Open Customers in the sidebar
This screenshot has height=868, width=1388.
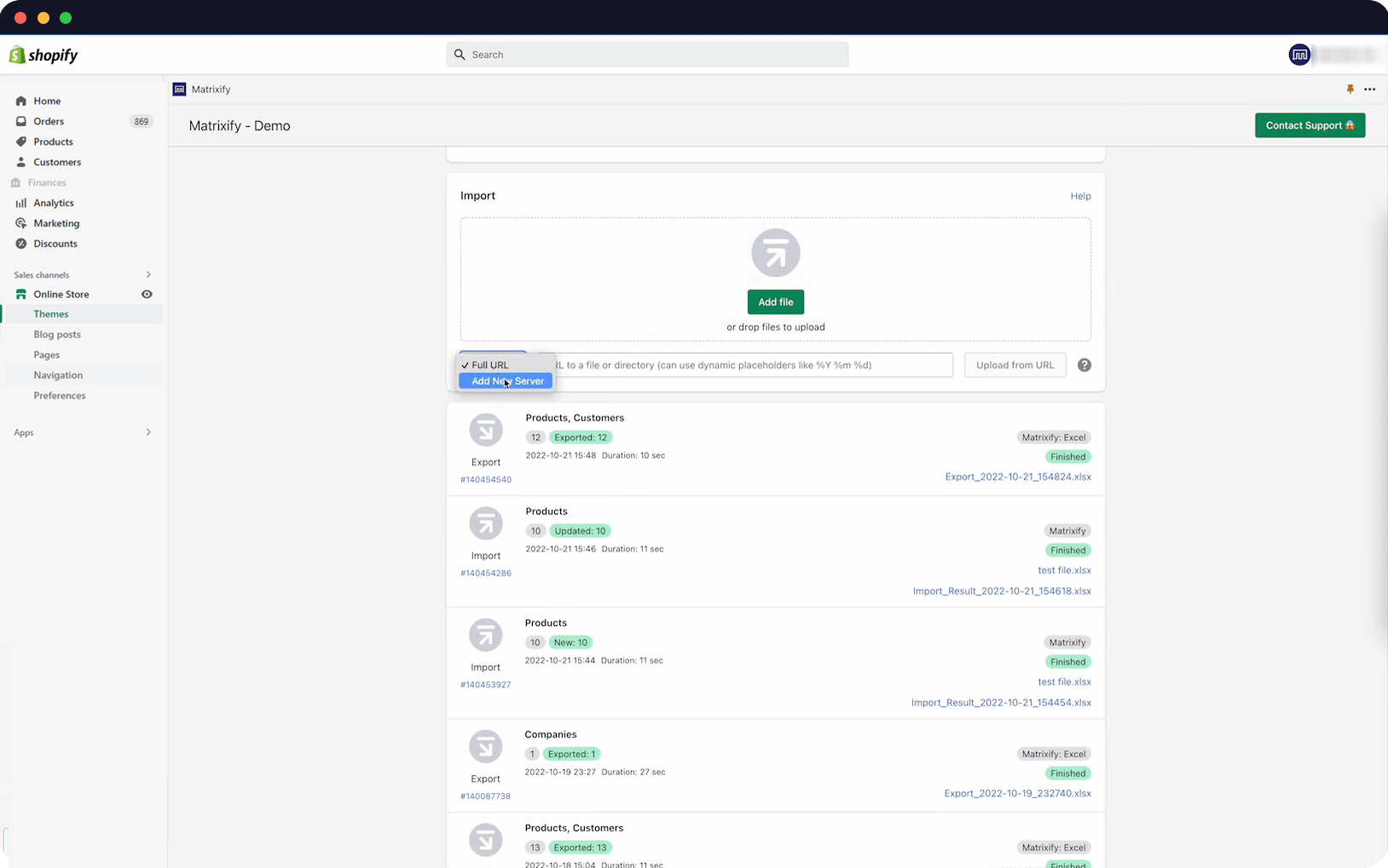point(57,162)
